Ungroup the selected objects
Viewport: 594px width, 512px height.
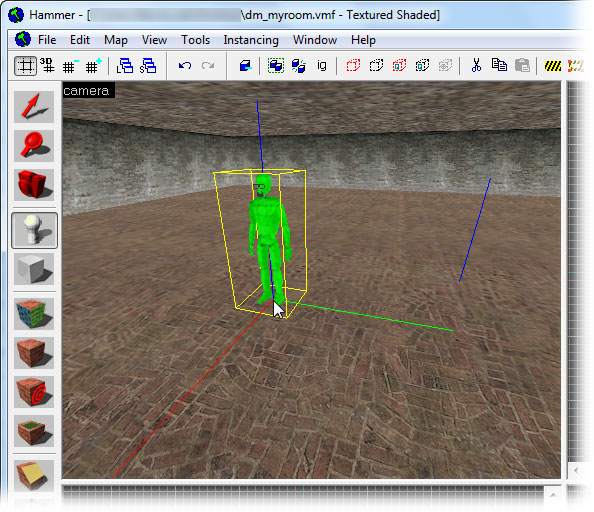[x=299, y=66]
